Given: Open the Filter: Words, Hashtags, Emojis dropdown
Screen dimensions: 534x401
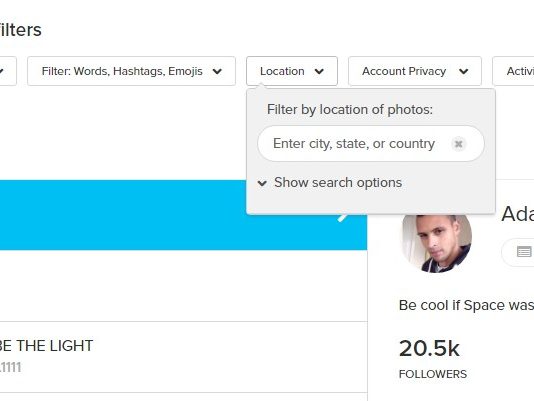Looking at the screenshot, I should pyautogui.click(x=131, y=71).
